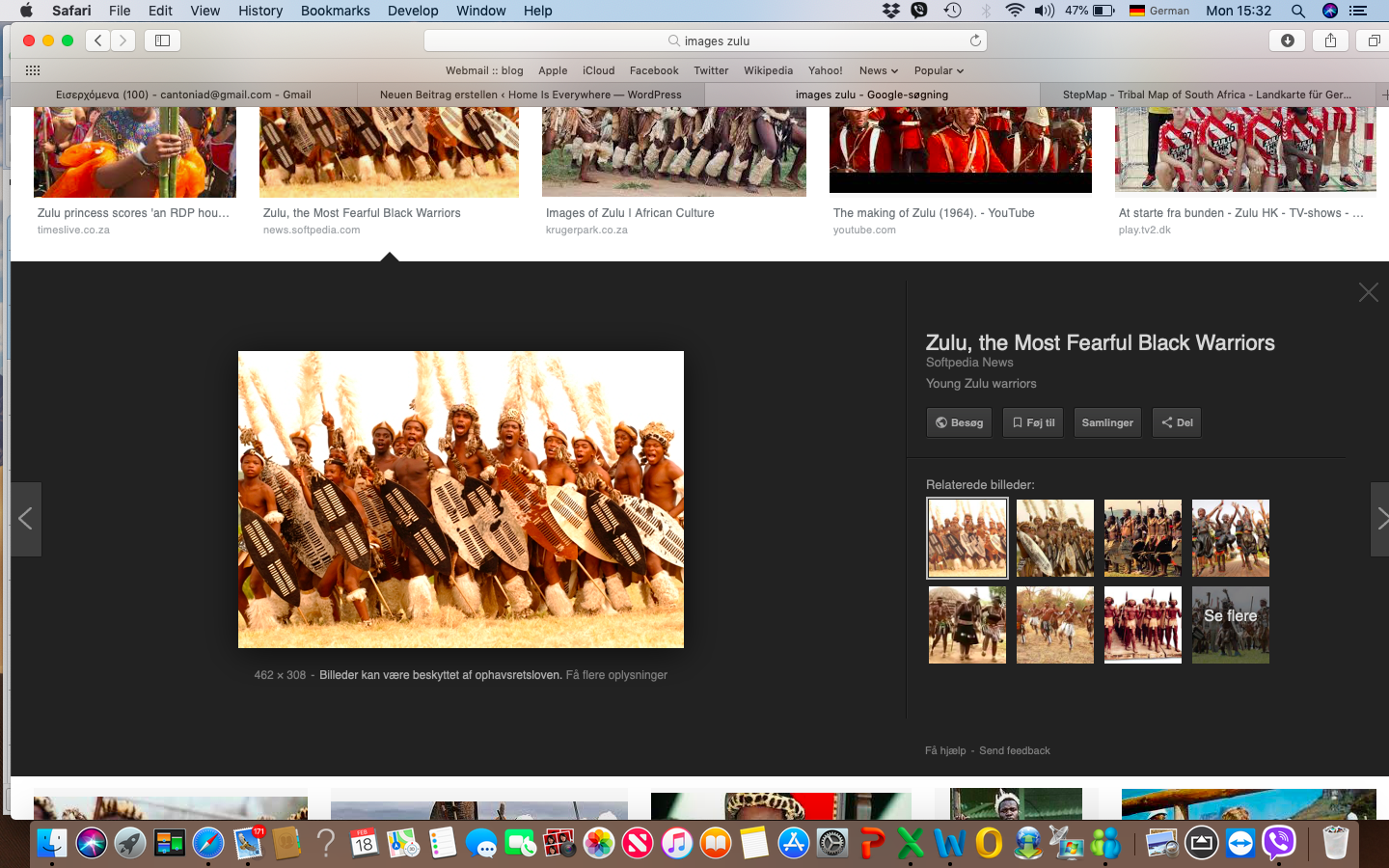
Task: Click the Spotlight search icon
Action: click(x=1298, y=11)
